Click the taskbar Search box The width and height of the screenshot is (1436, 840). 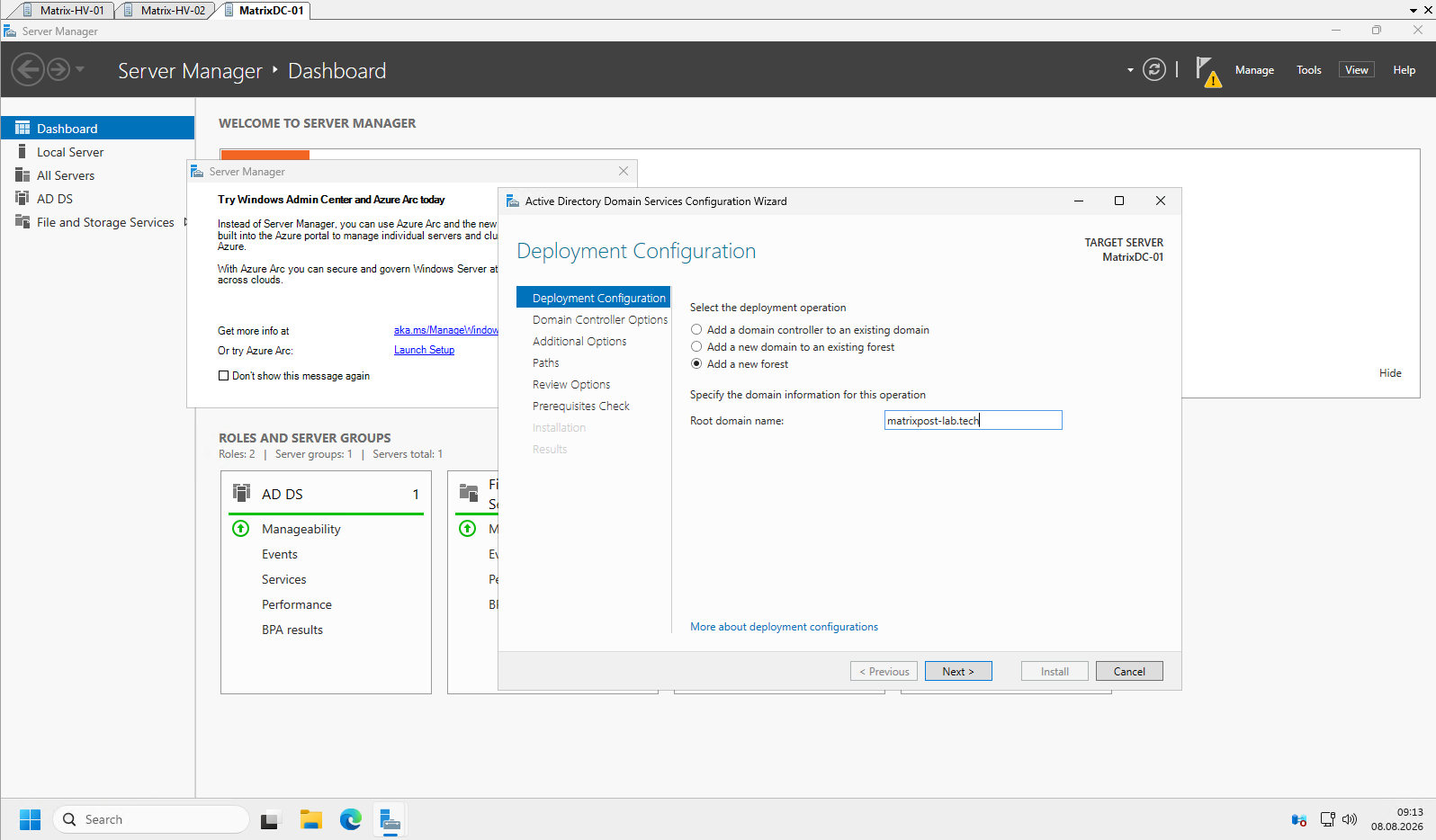151,819
